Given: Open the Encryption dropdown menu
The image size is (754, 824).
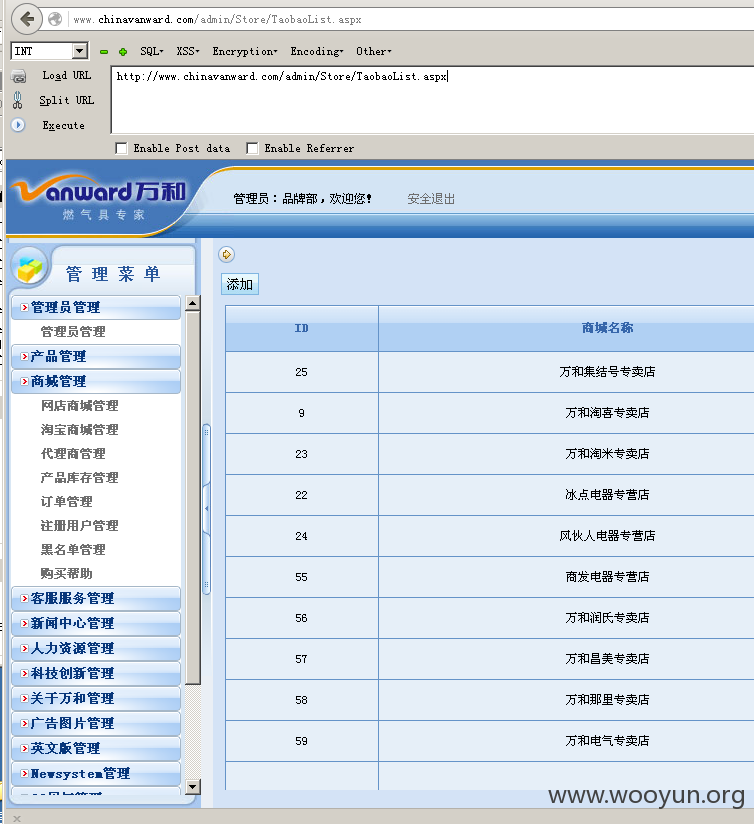Looking at the screenshot, I should coord(244,52).
